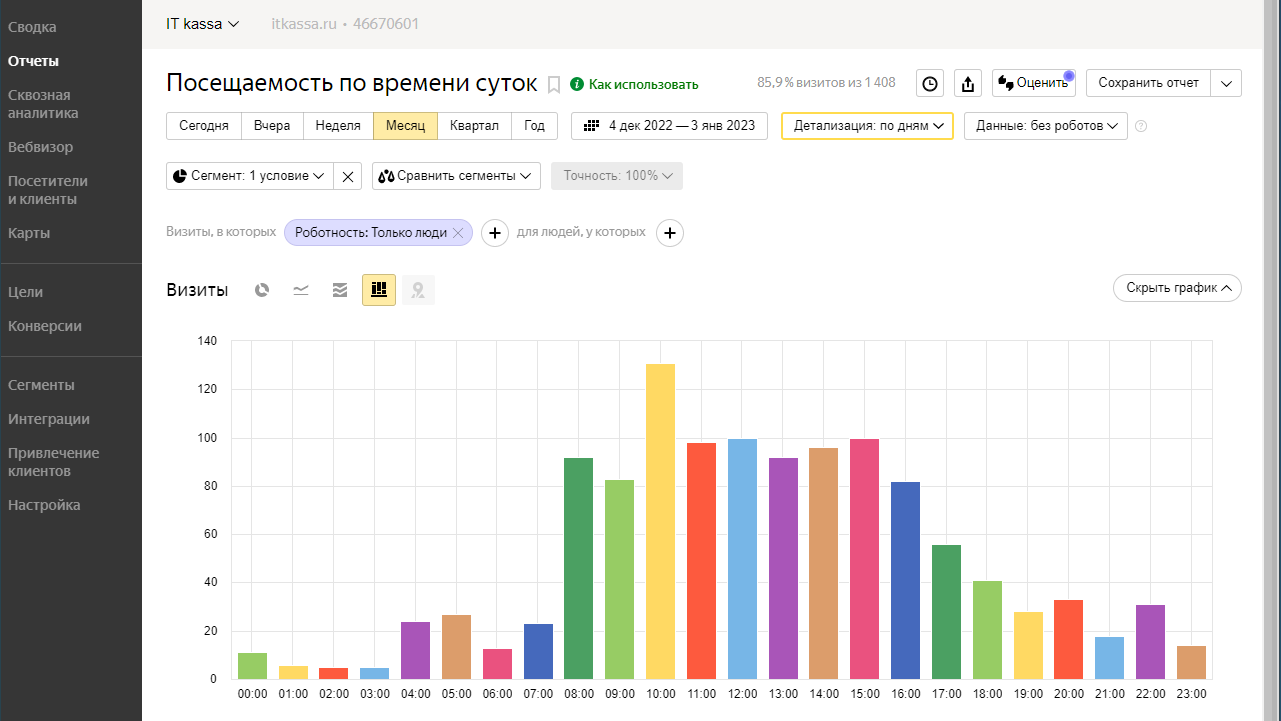Screen dimensions: 1281x721
Task: Click the help question mark icon
Action: pyautogui.click(x=1141, y=126)
